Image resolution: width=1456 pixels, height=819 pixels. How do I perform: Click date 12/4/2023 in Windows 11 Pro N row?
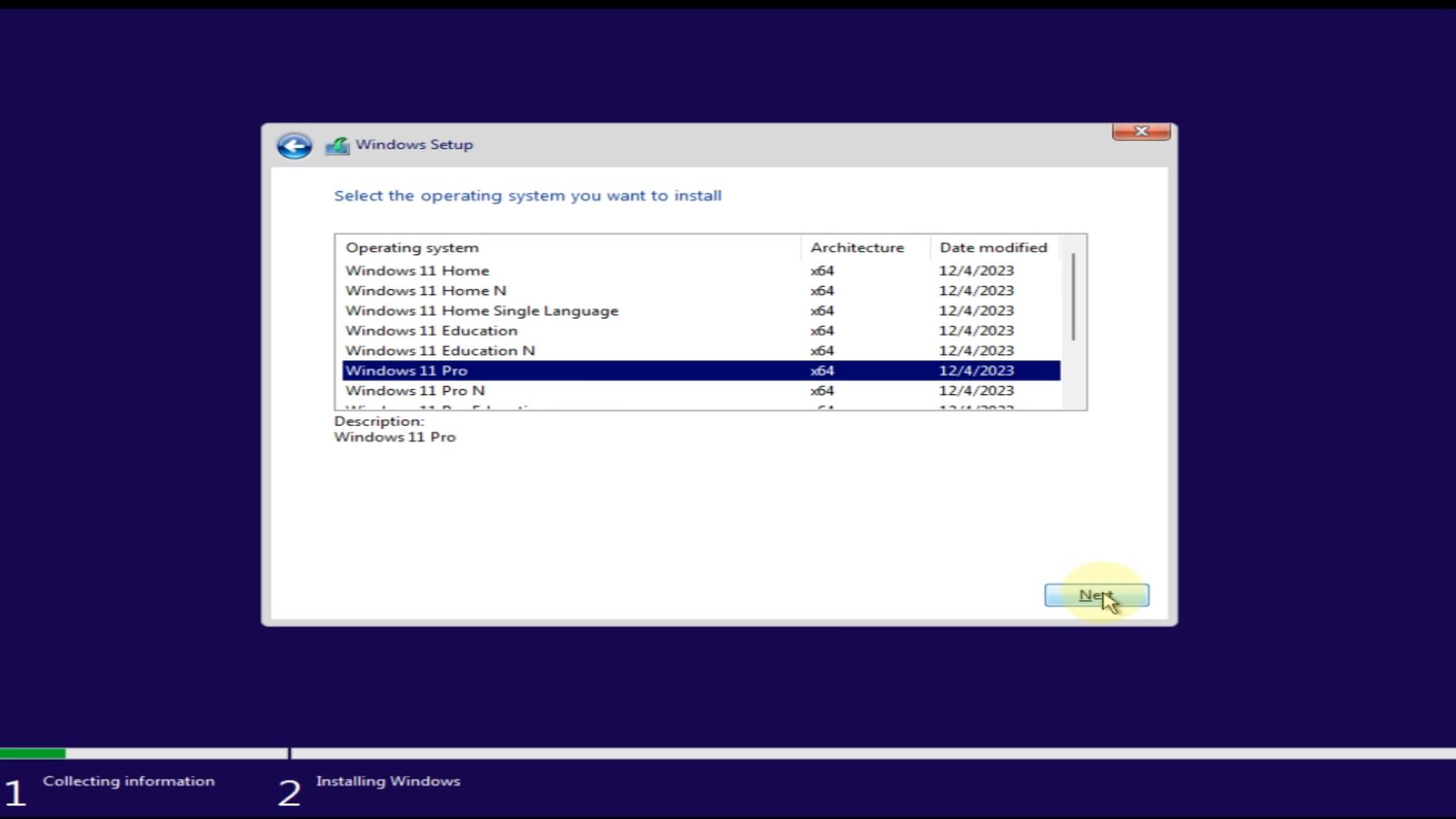click(976, 391)
